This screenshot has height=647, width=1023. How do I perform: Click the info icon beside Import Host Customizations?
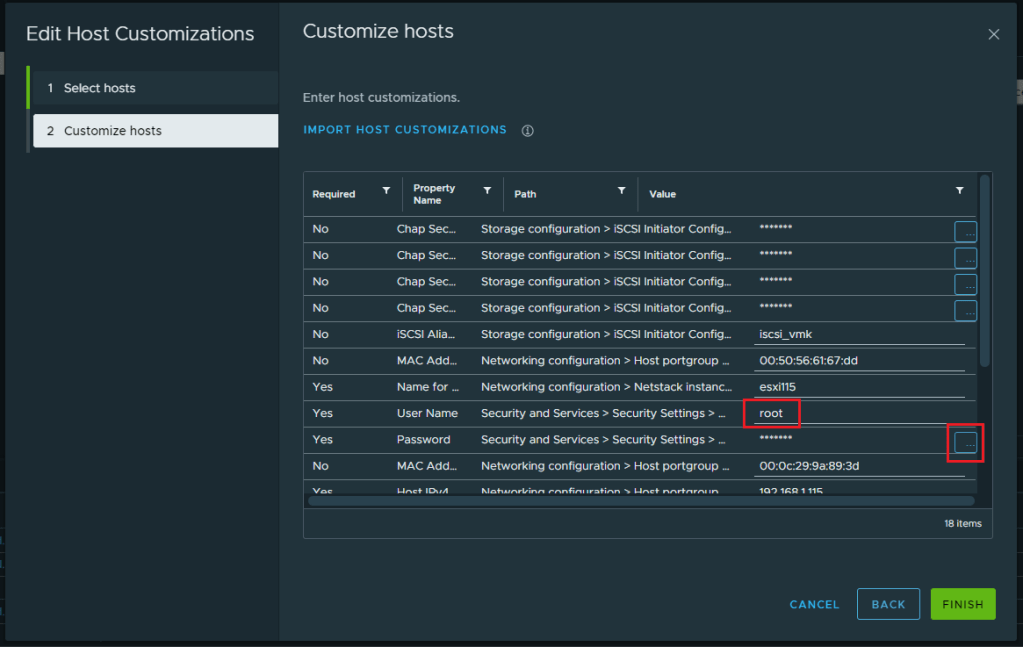(527, 131)
